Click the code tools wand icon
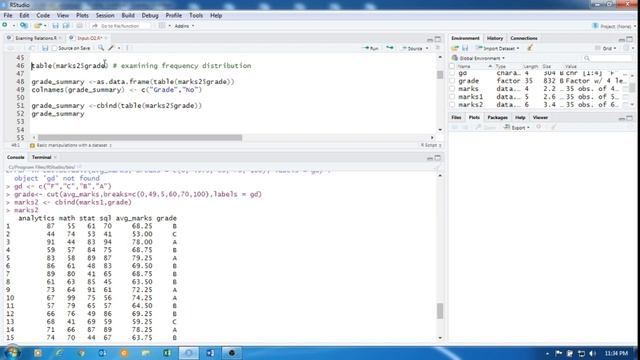 [111, 48]
